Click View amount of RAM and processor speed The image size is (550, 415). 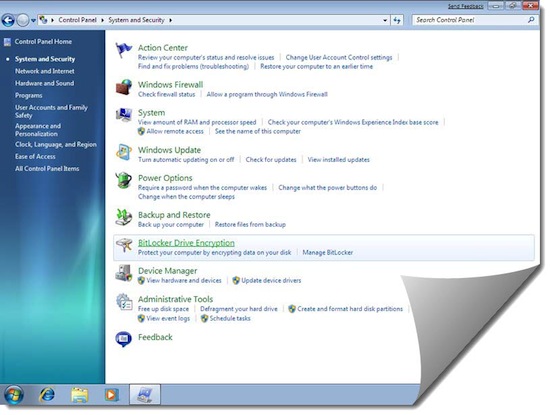coord(197,122)
